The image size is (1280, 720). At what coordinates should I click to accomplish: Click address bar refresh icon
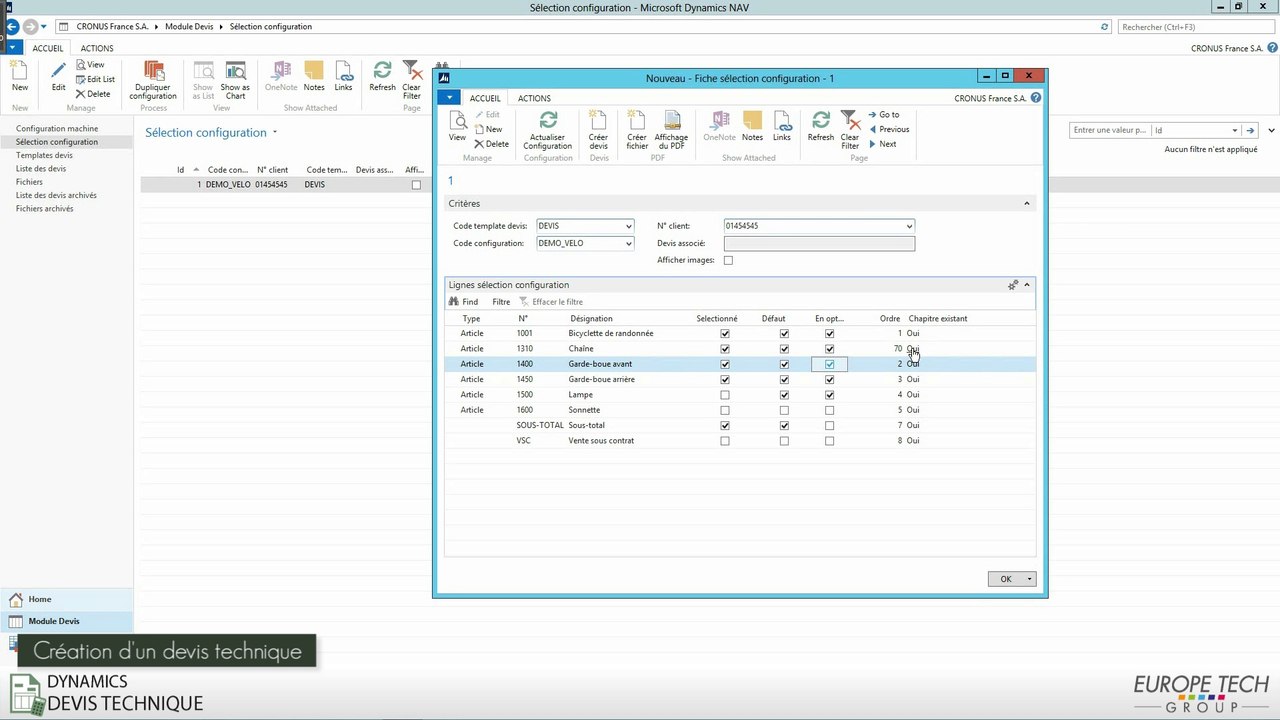tap(1105, 27)
